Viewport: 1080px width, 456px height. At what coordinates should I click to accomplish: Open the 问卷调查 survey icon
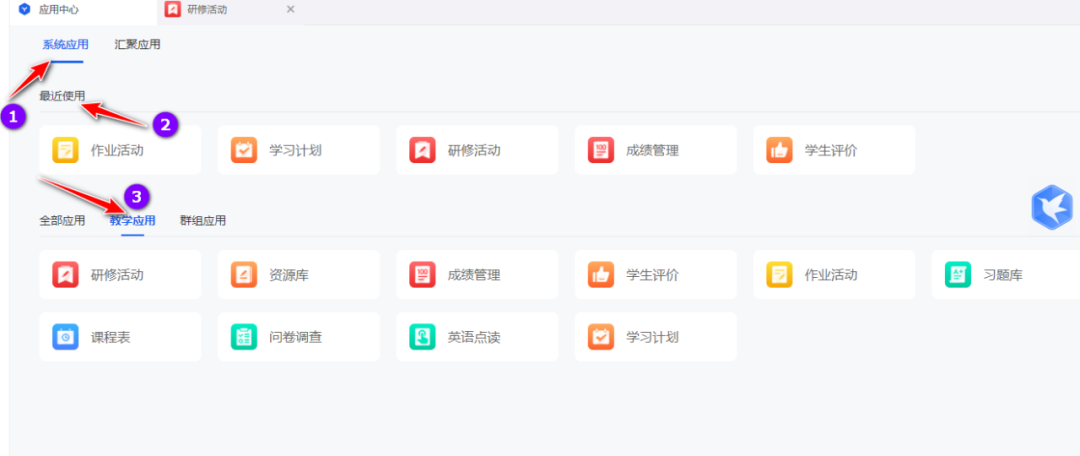click(x=244, y=337)
